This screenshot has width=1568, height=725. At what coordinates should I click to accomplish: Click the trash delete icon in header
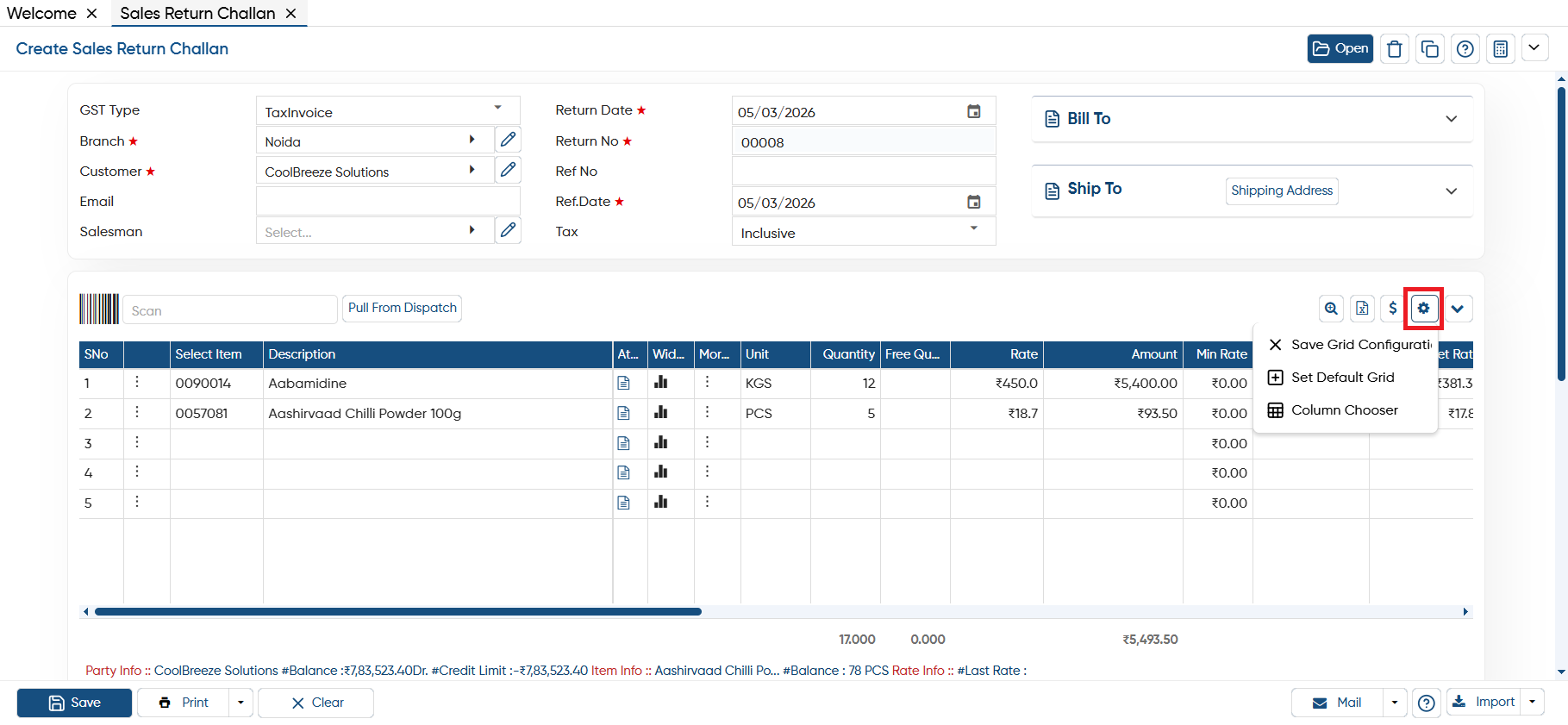click(x=1394, y=49)
